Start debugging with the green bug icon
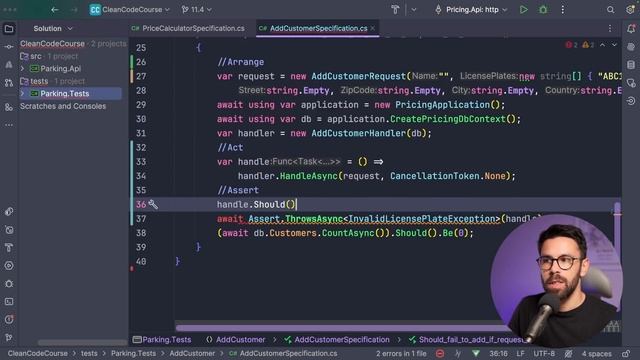640x360 pixels. click(x=543, y=9)
